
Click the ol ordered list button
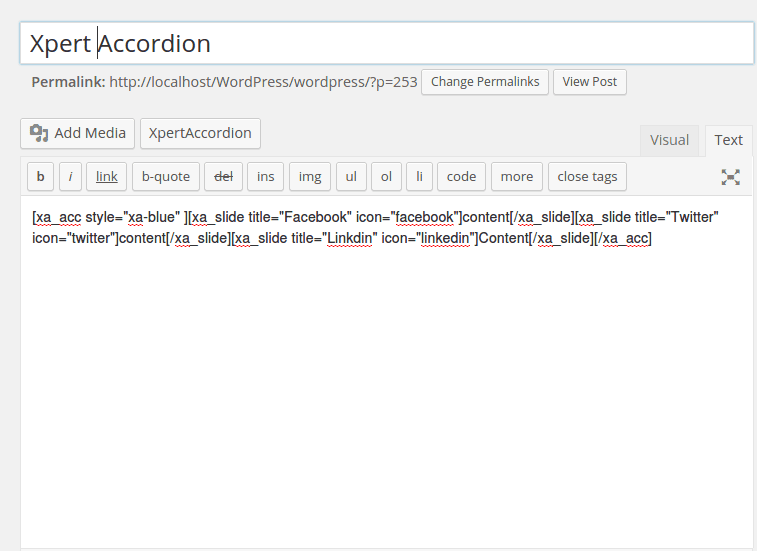(x=386, y=177)
